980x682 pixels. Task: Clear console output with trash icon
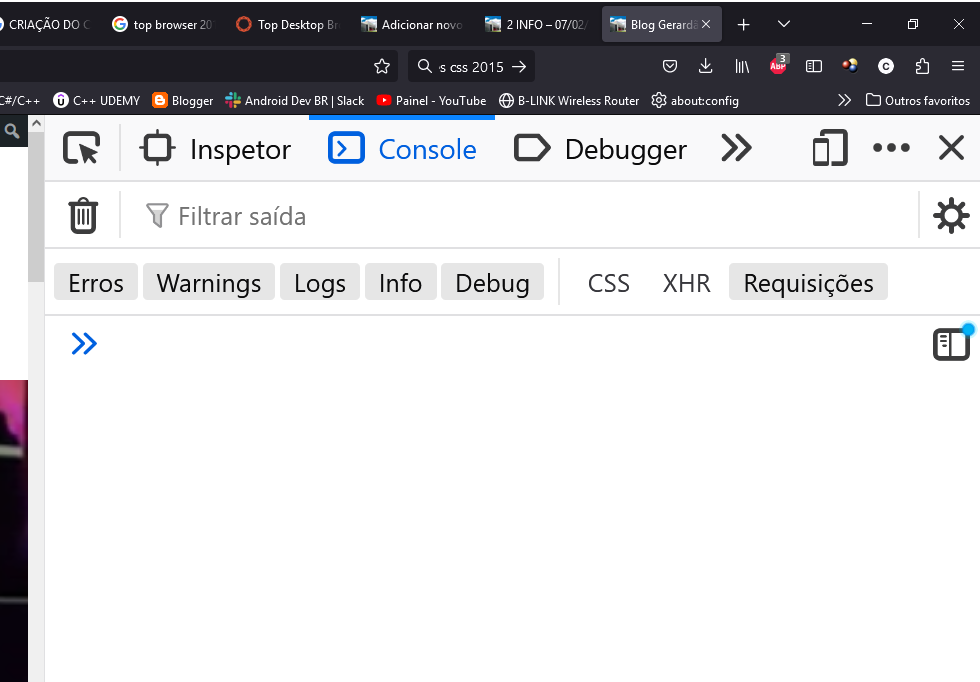point(83,216)
